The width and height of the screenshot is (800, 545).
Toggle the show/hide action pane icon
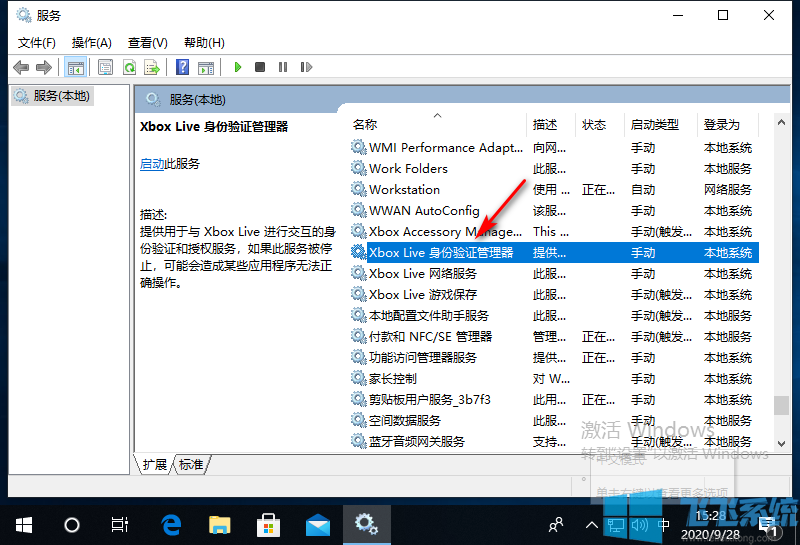click(x=206, y=67)
